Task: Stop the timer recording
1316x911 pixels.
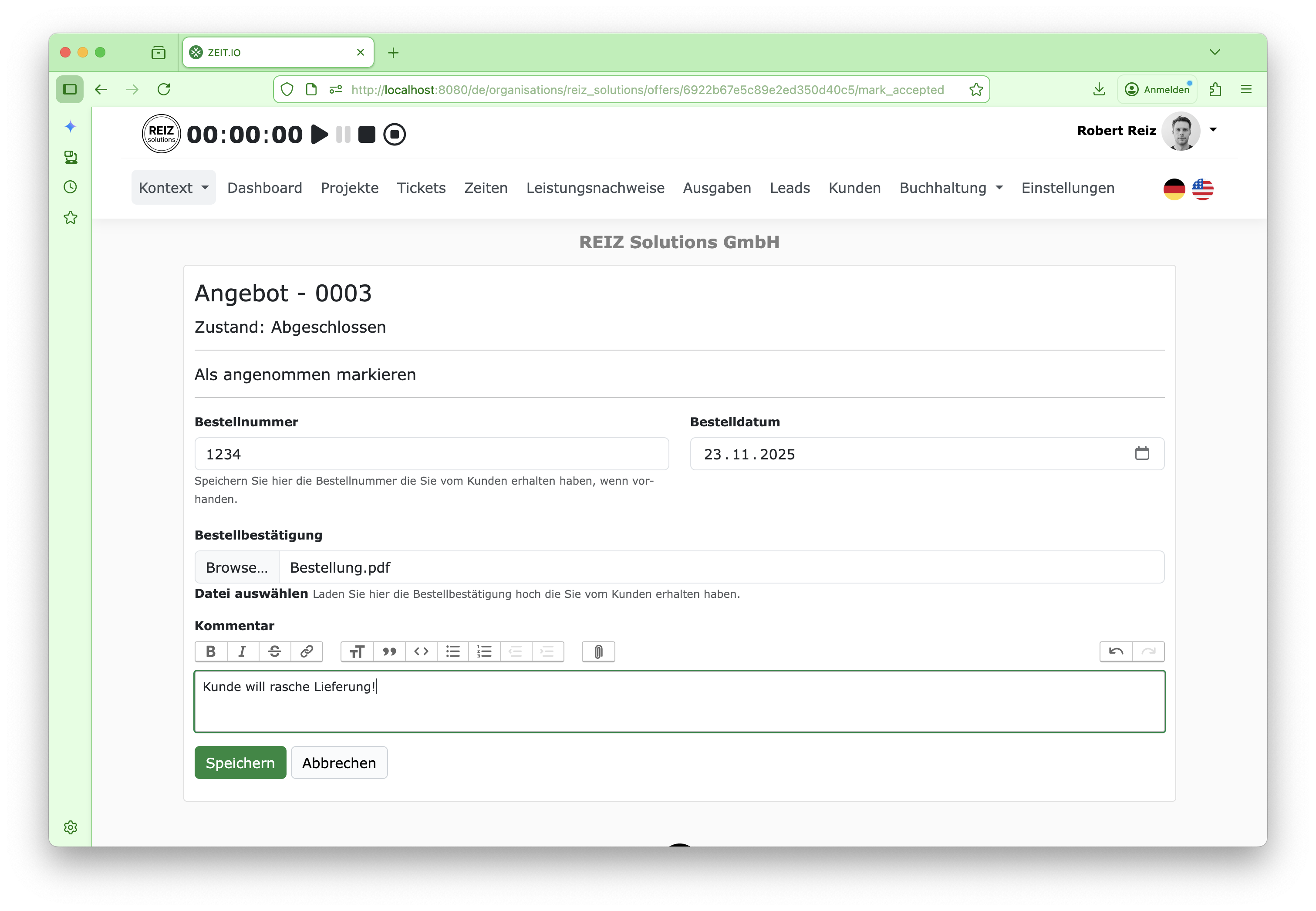Action: [367, 134]
